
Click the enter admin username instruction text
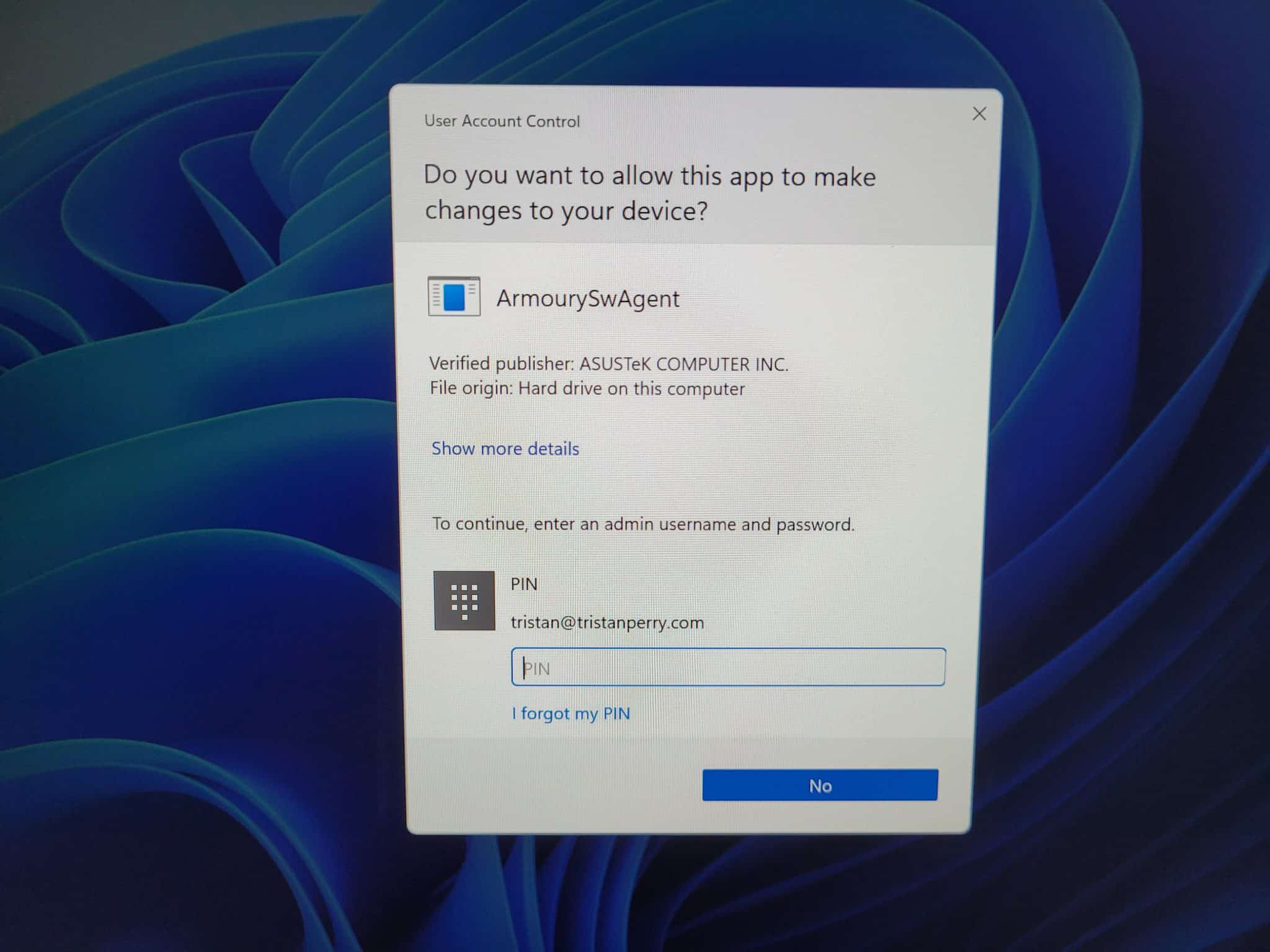pyautogui.click(x=643, y=524)
